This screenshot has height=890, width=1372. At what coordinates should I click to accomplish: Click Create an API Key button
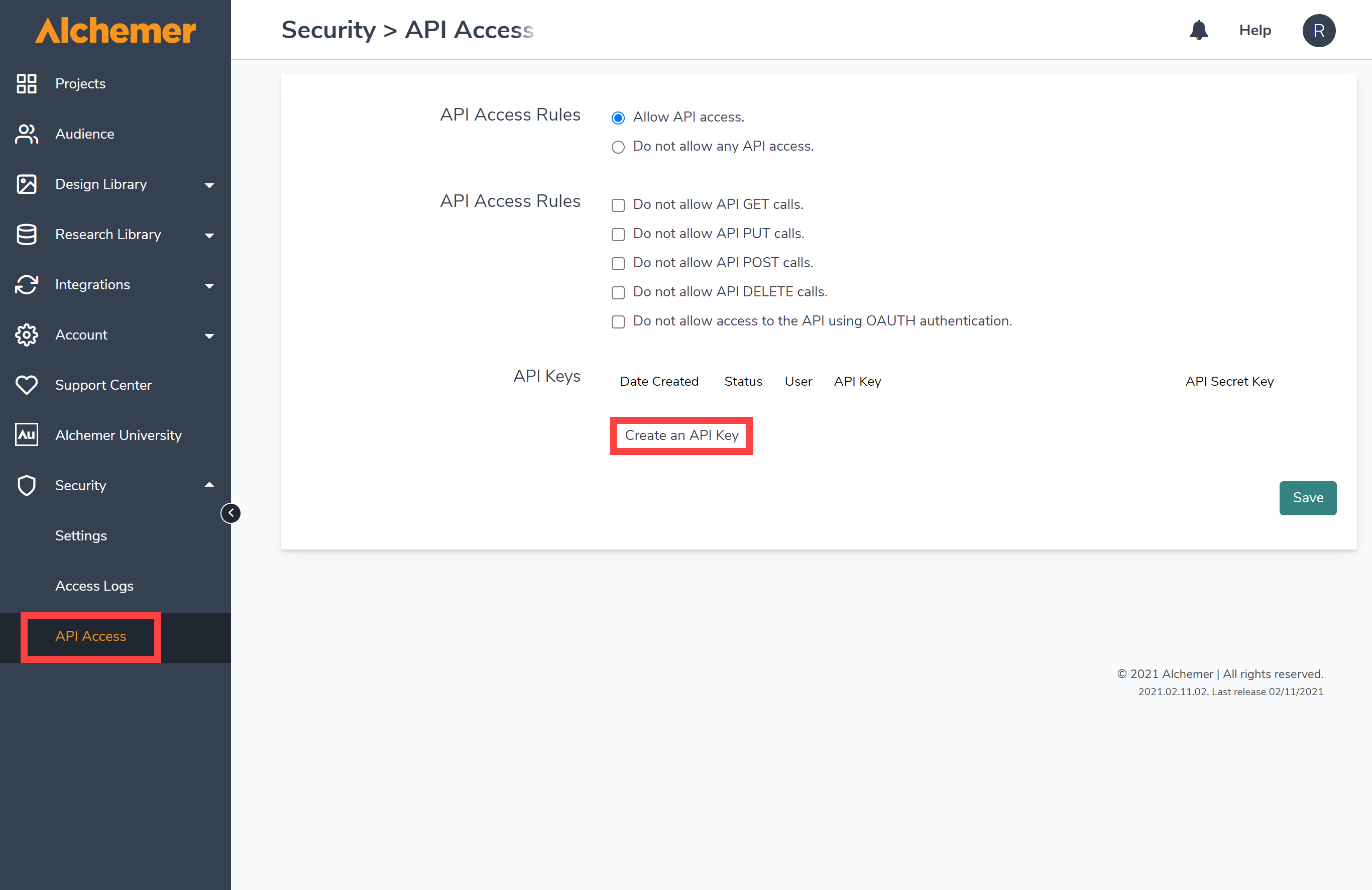tap(681, 435)
